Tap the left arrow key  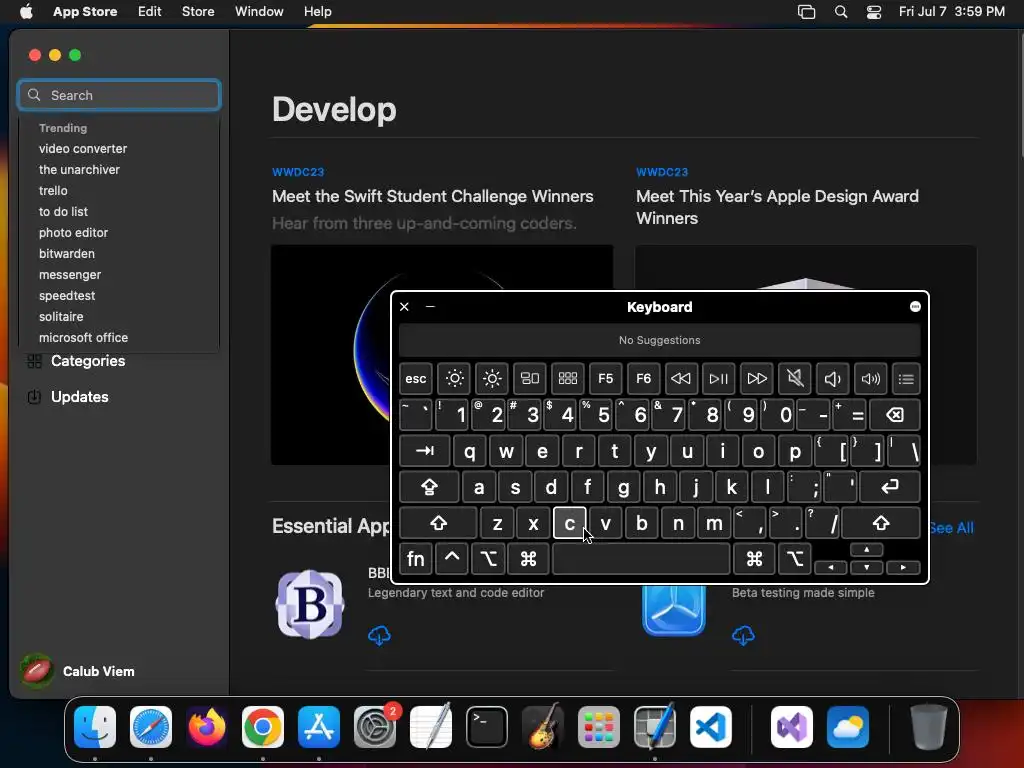tap(831, 568)
